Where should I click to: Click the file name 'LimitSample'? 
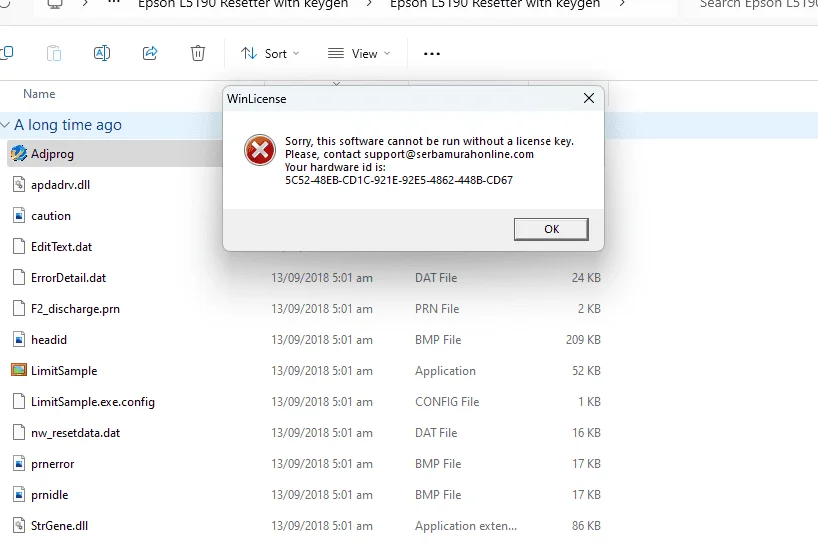pos(64,371)
